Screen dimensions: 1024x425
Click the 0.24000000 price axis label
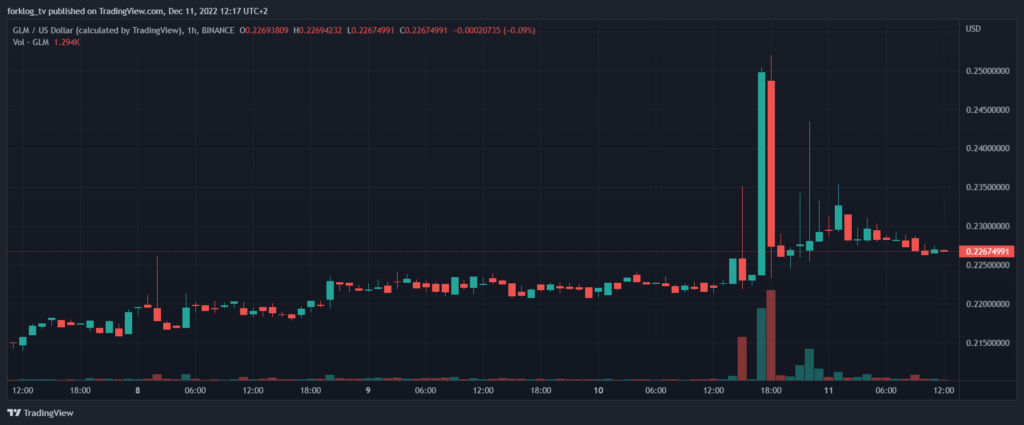(x=987, y=149)
